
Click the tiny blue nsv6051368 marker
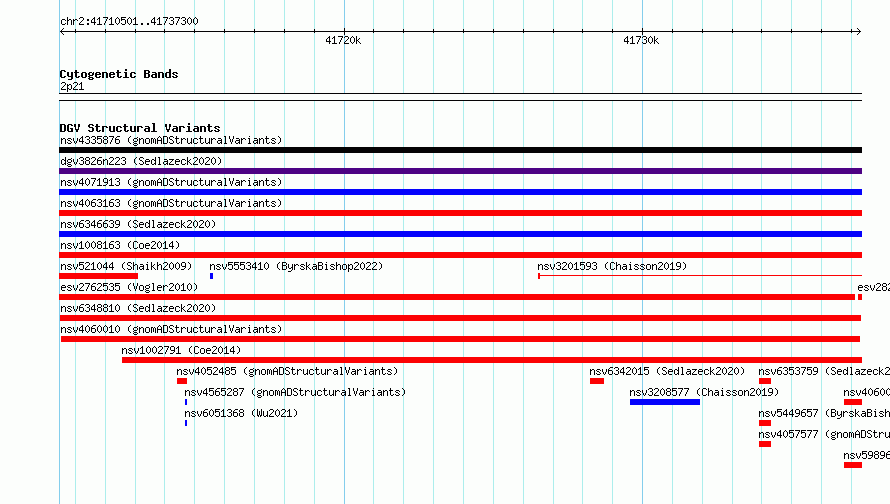point(186,423)
